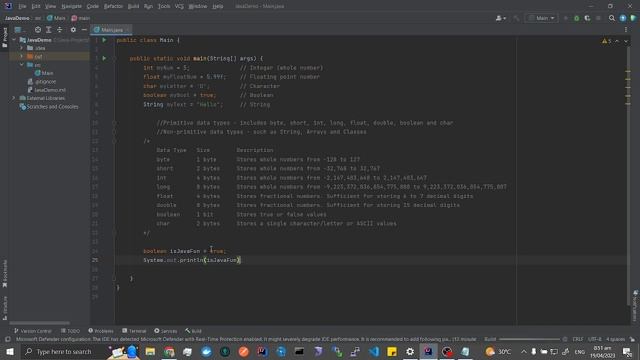Click the Run toolbar play icon
640x360 pixels.
[x=566, y=18]
